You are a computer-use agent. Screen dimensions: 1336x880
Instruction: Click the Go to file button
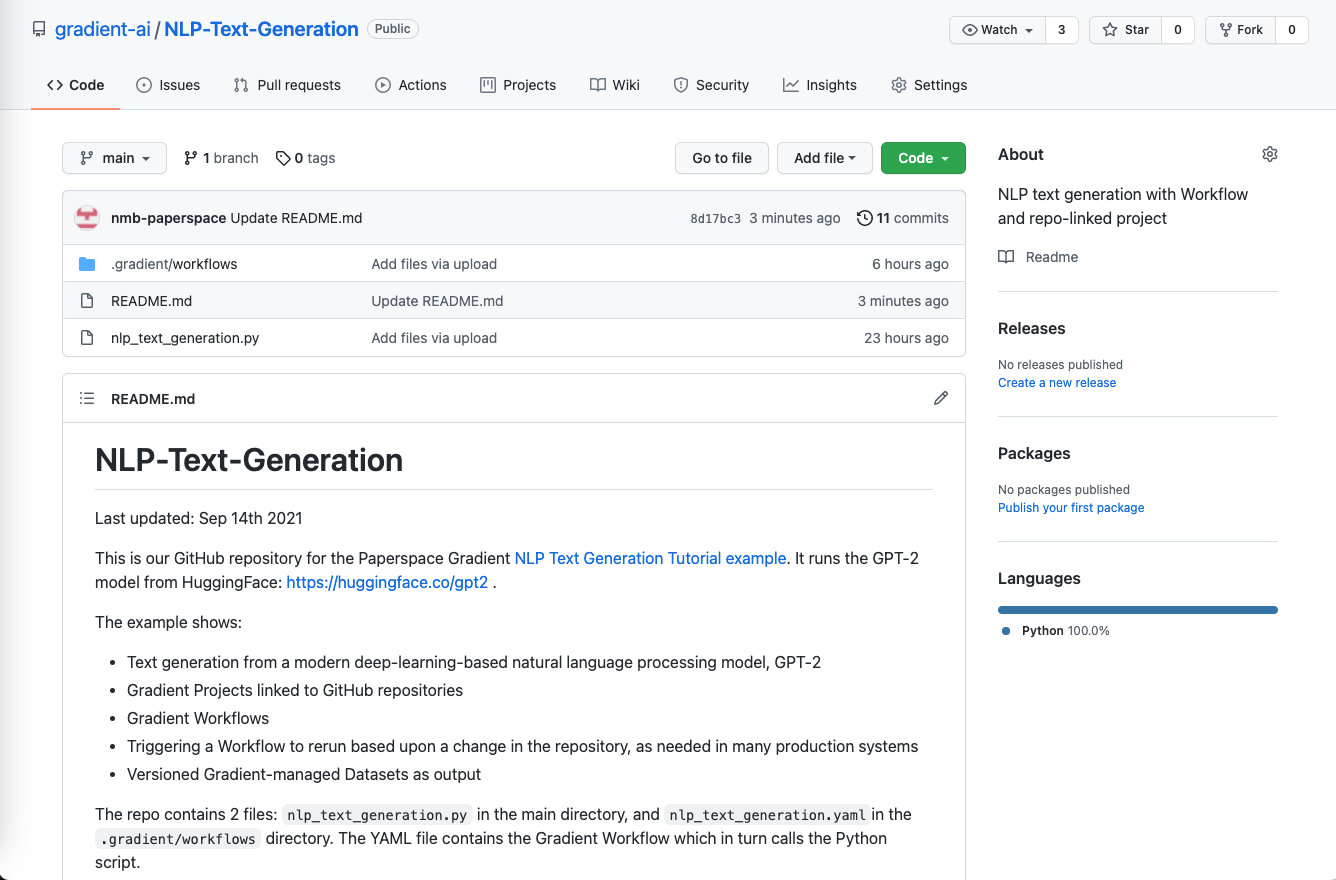[722, 158]
